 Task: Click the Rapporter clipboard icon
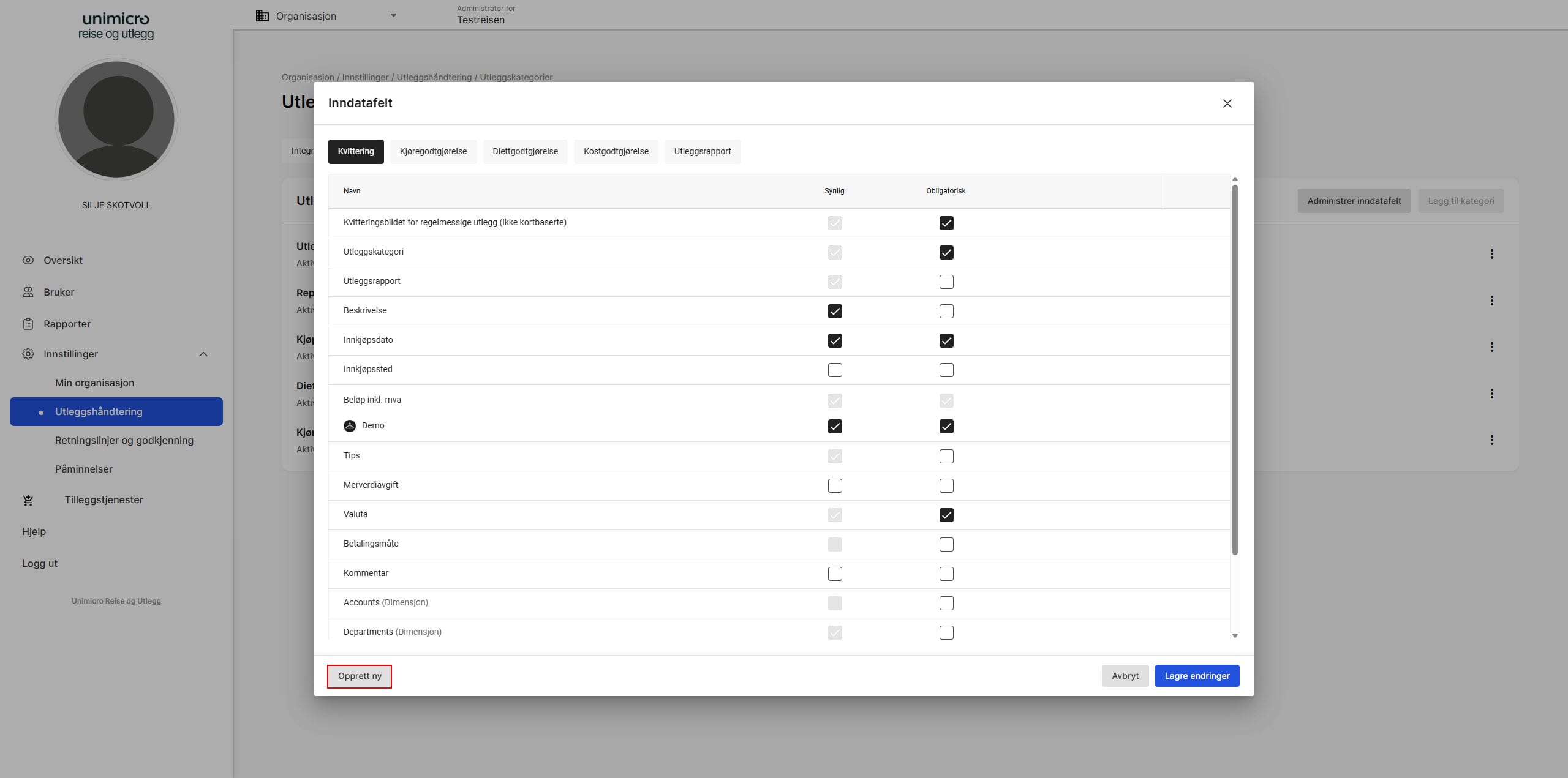[x=28, y=324]
